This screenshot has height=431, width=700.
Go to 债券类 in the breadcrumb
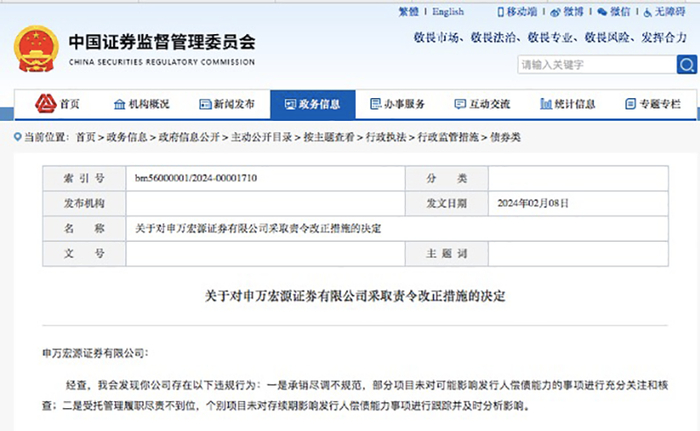point(505,137)
